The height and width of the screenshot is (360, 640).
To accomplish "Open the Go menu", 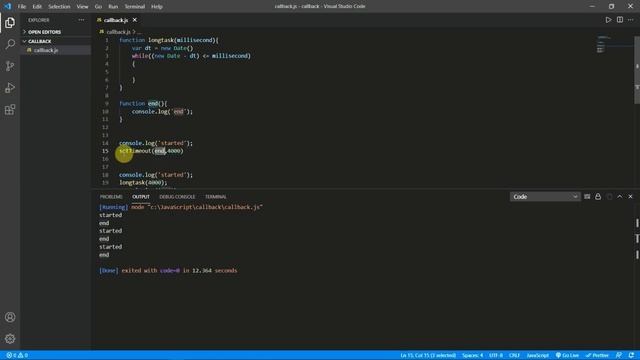I will [x=98, y=7].
